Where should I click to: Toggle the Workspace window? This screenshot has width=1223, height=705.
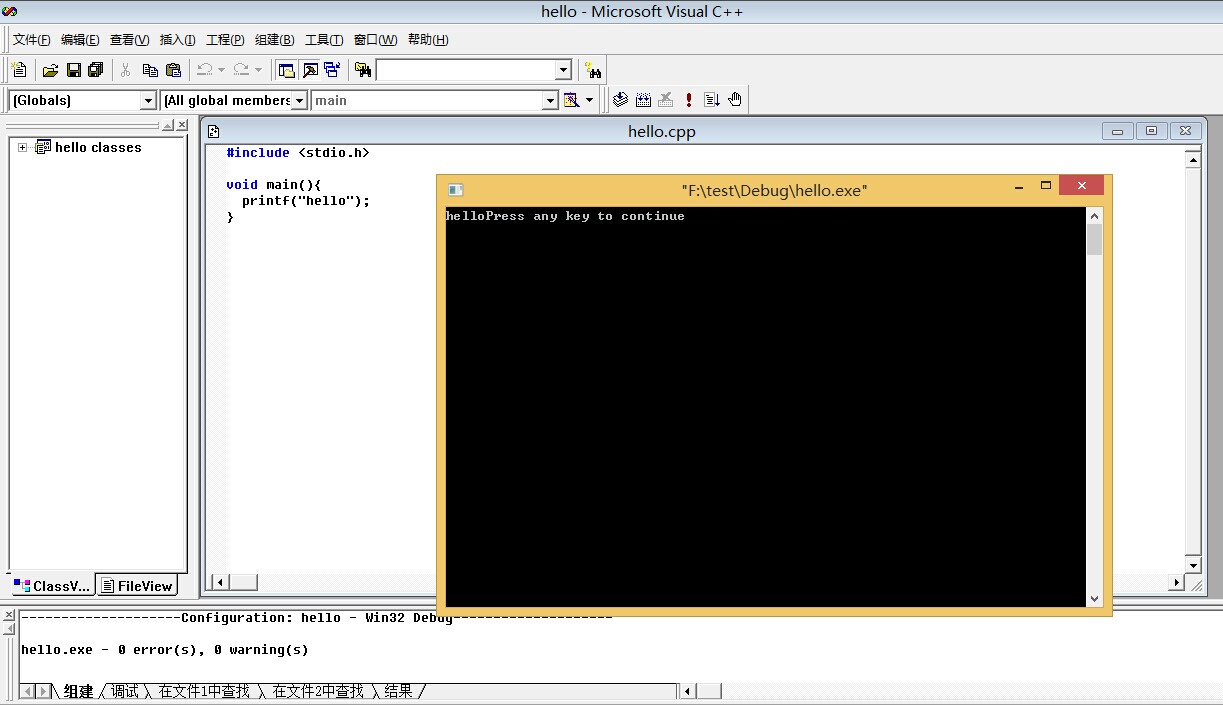(287, 70)
